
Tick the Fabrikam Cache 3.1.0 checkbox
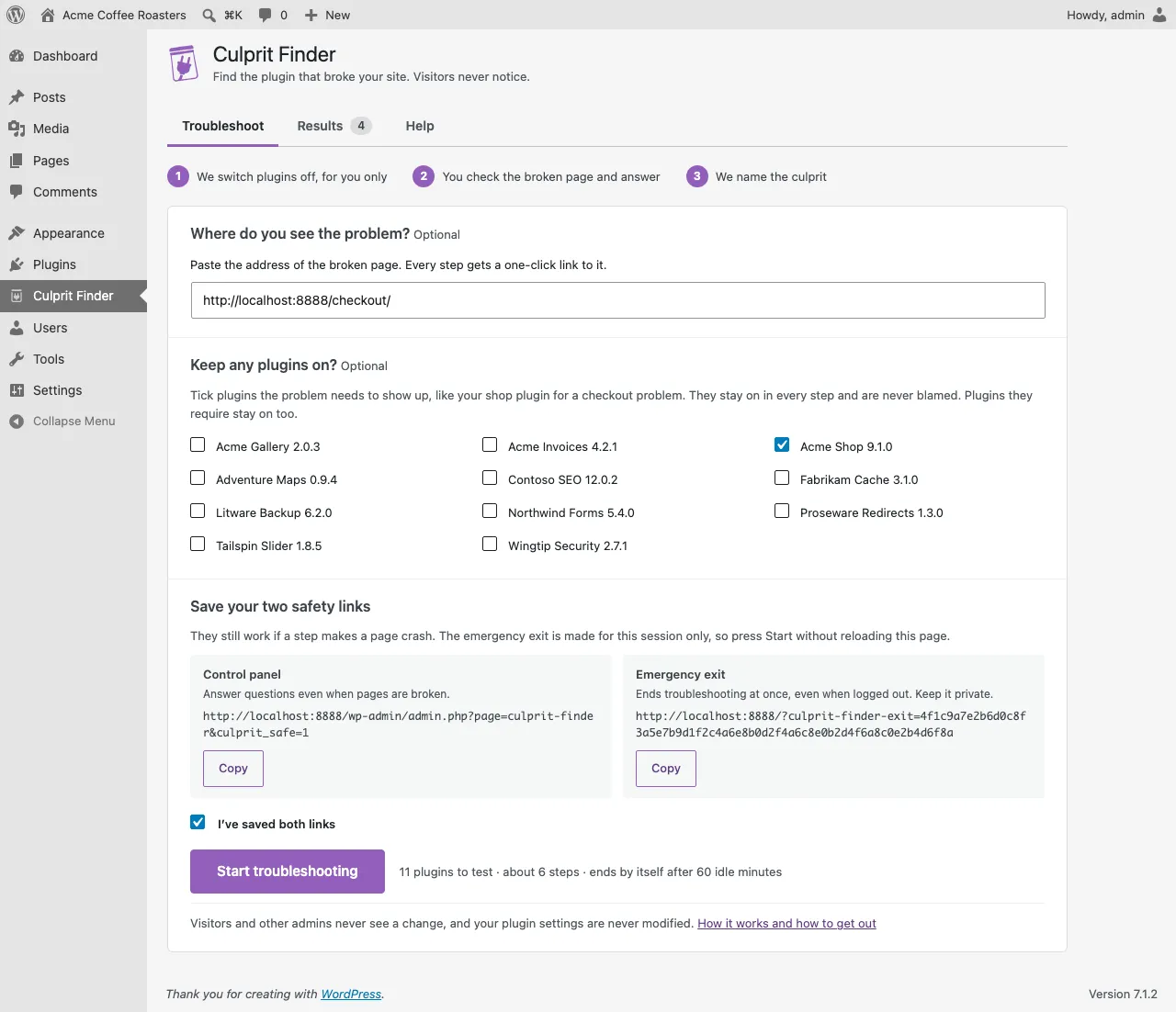click(x=782, y=478)
